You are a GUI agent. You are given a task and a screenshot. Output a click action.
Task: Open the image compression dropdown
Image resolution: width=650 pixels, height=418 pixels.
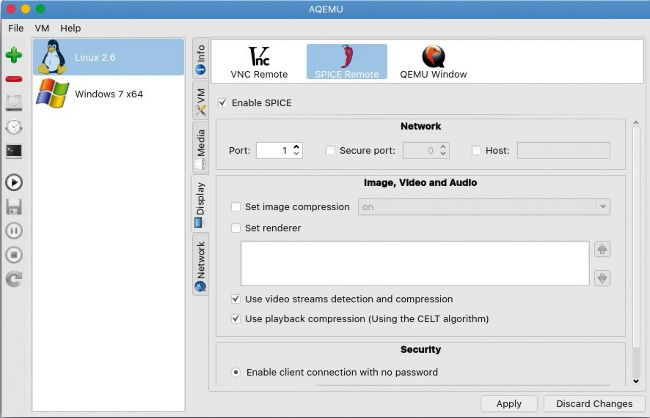[x=484, y=207]
